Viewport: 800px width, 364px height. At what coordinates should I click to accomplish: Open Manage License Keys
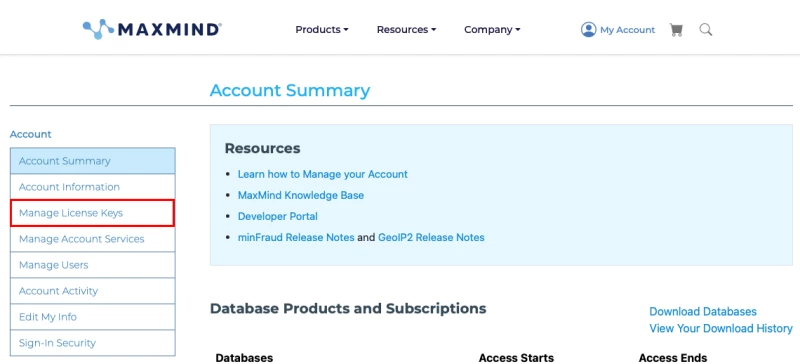pyautogui.click(x=92, y=213)
